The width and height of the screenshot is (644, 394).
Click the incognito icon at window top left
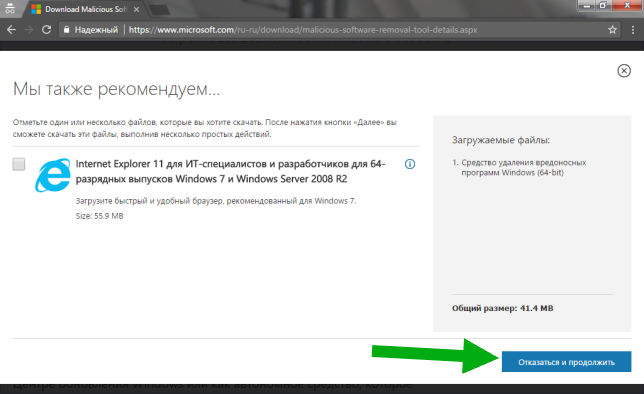10,8
